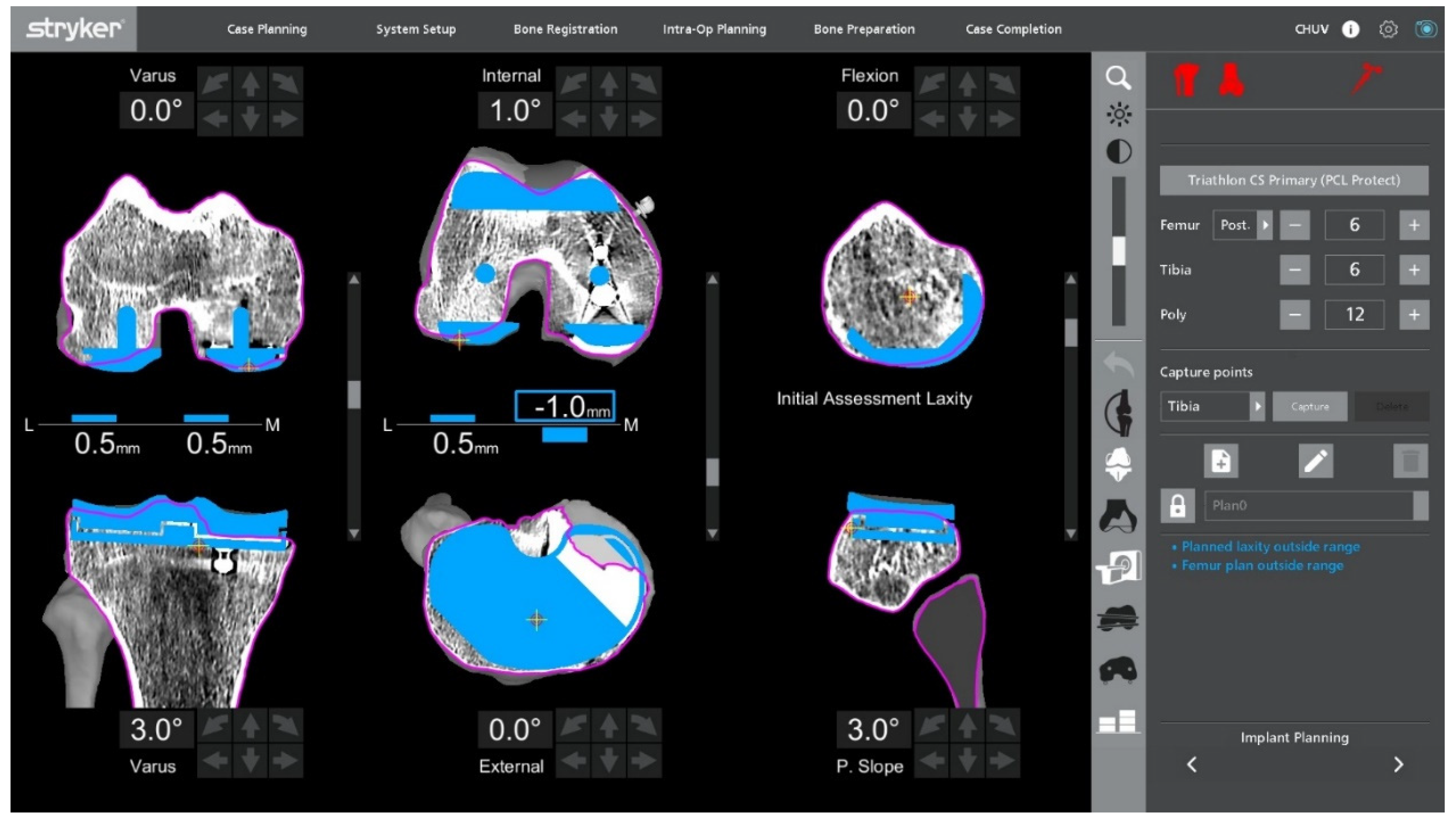The image size is (1456, 823).
Task: Open the Bone Registration tab
Action: point(565,29)
